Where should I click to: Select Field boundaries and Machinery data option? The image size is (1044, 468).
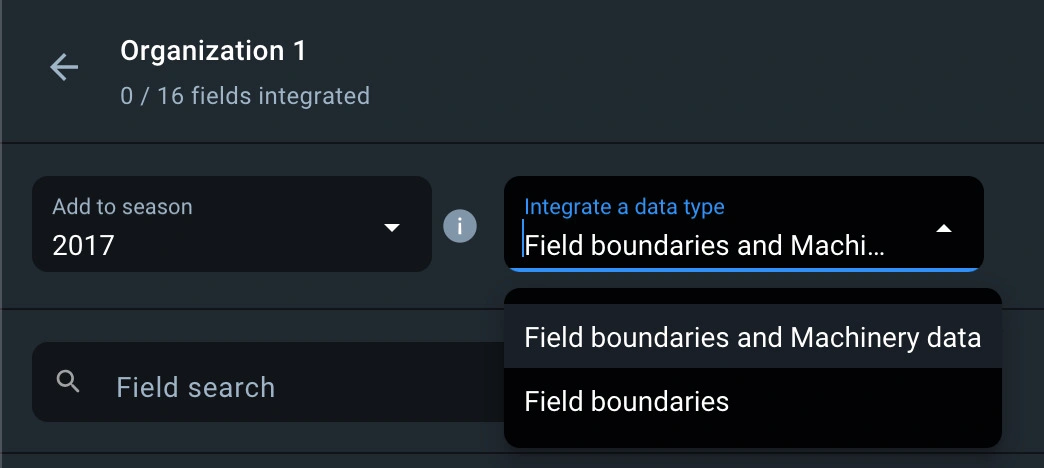point(752,338)
